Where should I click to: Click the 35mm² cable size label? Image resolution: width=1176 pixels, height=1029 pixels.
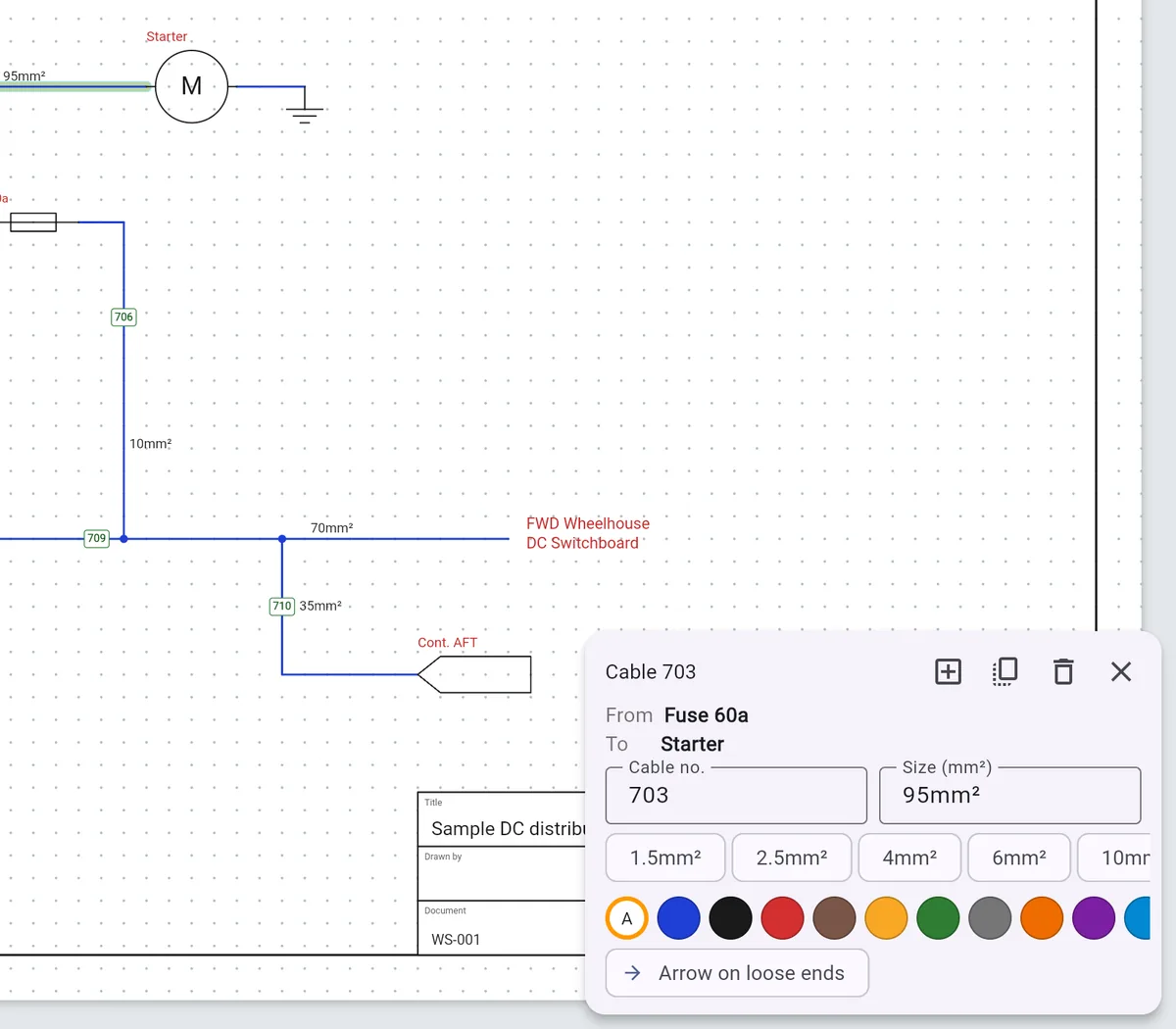click(x=320, y=606)
